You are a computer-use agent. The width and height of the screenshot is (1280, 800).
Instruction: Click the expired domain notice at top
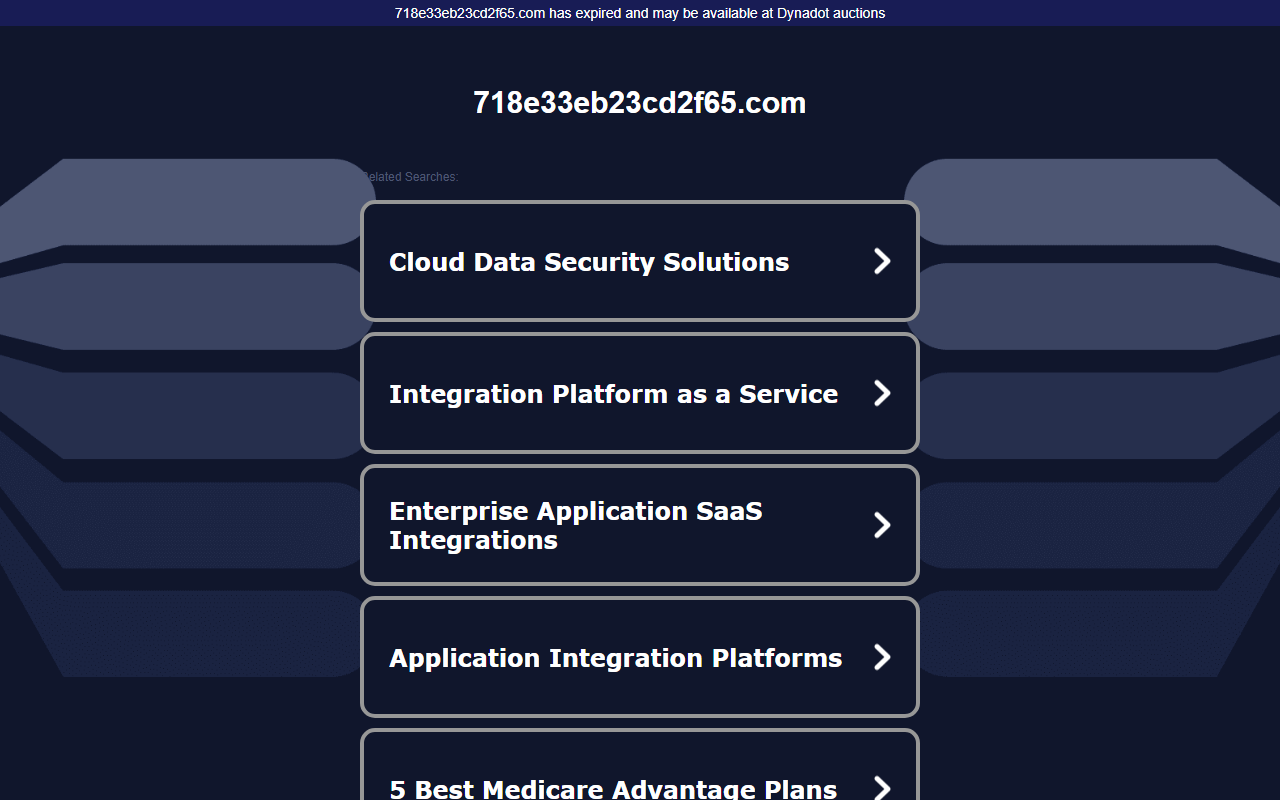(x=640, y=13)
